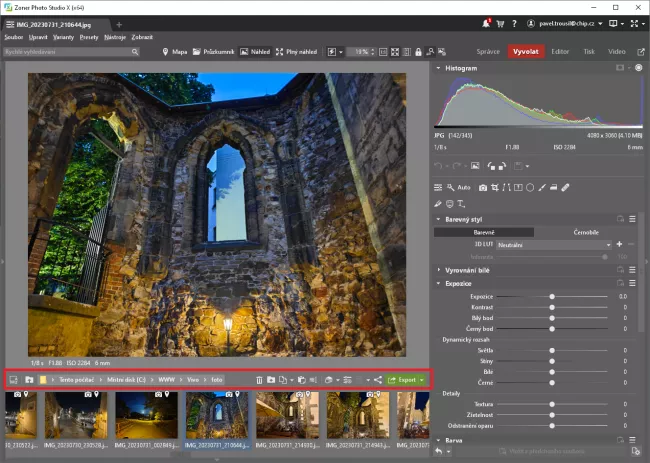Click the trash delete icon in path bar

[x=260, y=380]
